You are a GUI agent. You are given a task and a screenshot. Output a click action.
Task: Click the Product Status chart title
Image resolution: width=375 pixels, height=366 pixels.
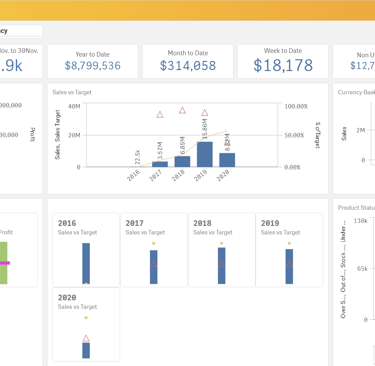(356, 208)
